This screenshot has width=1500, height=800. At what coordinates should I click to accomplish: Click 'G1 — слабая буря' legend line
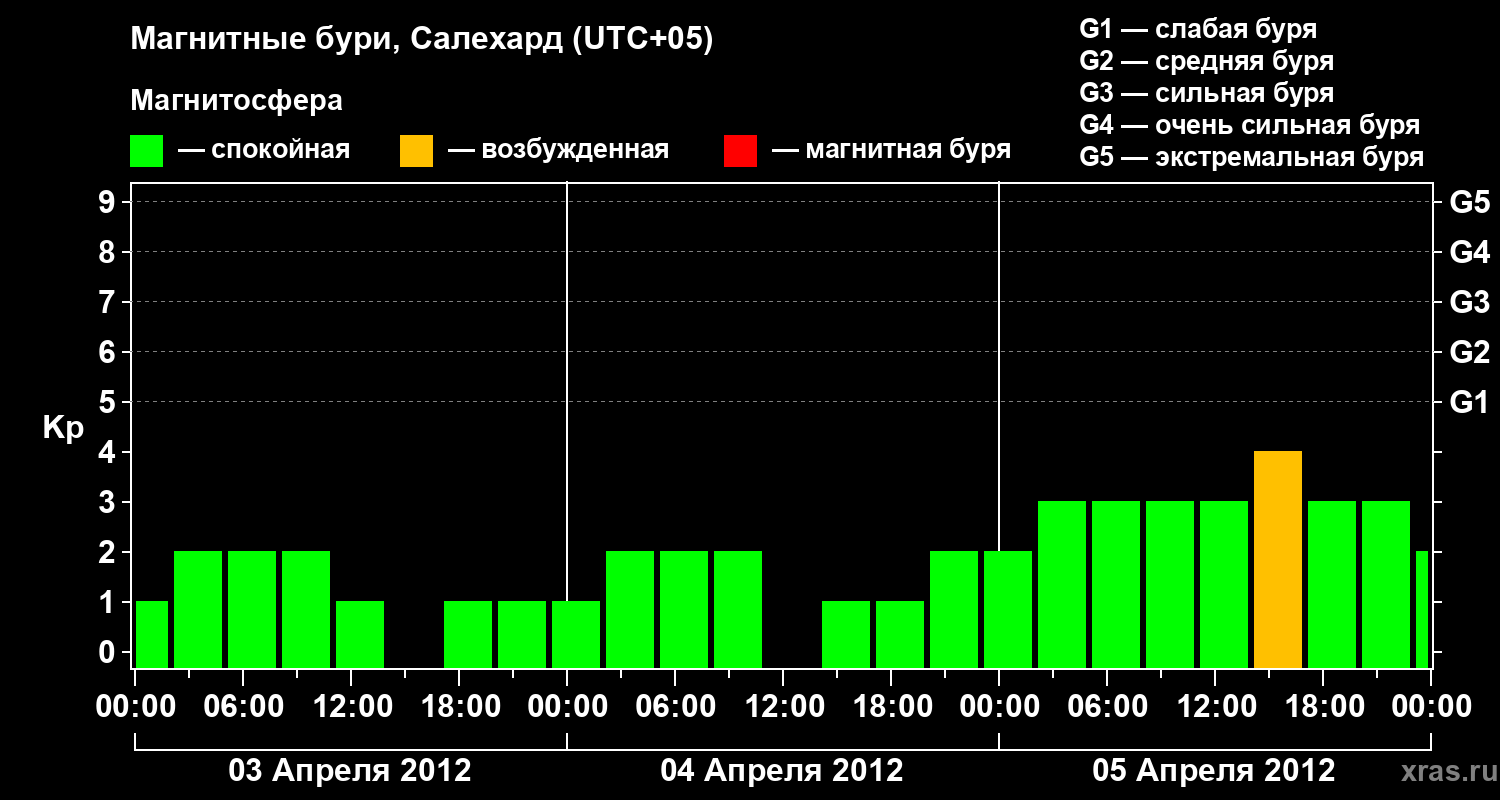[1198, 29]
